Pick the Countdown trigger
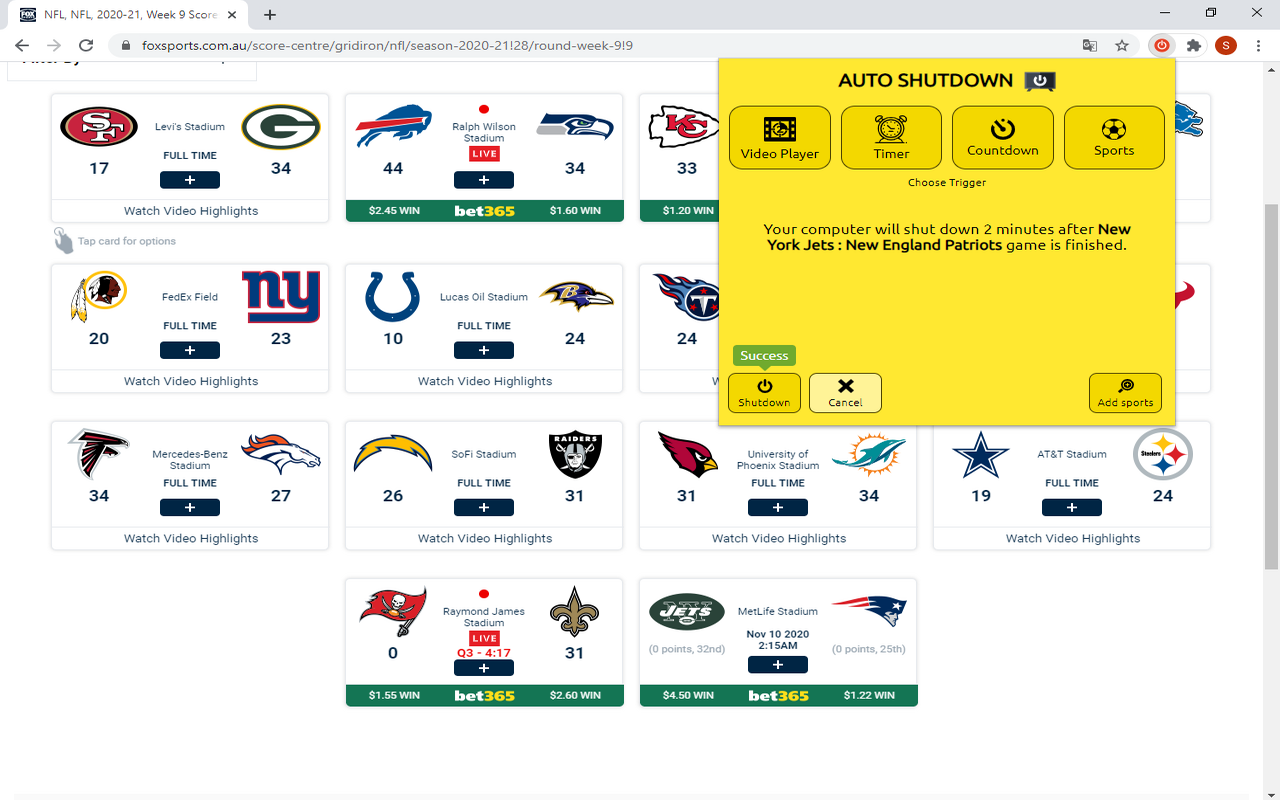 [1003, 137]
